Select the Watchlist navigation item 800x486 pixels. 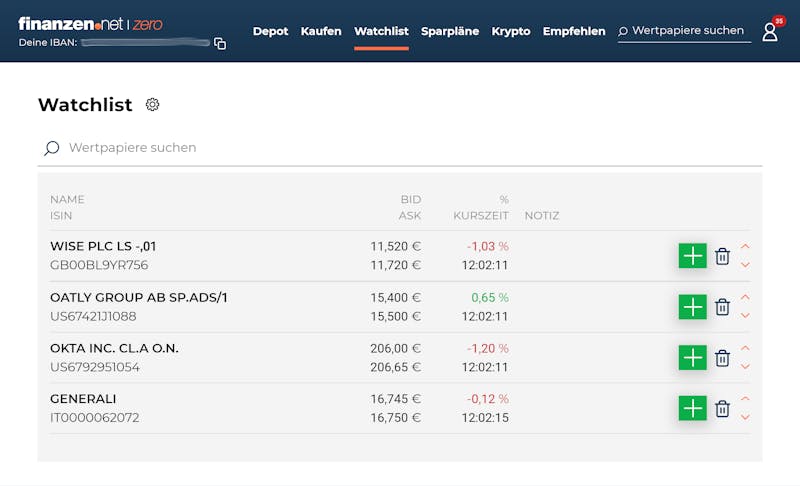click(x=381, y=31)
